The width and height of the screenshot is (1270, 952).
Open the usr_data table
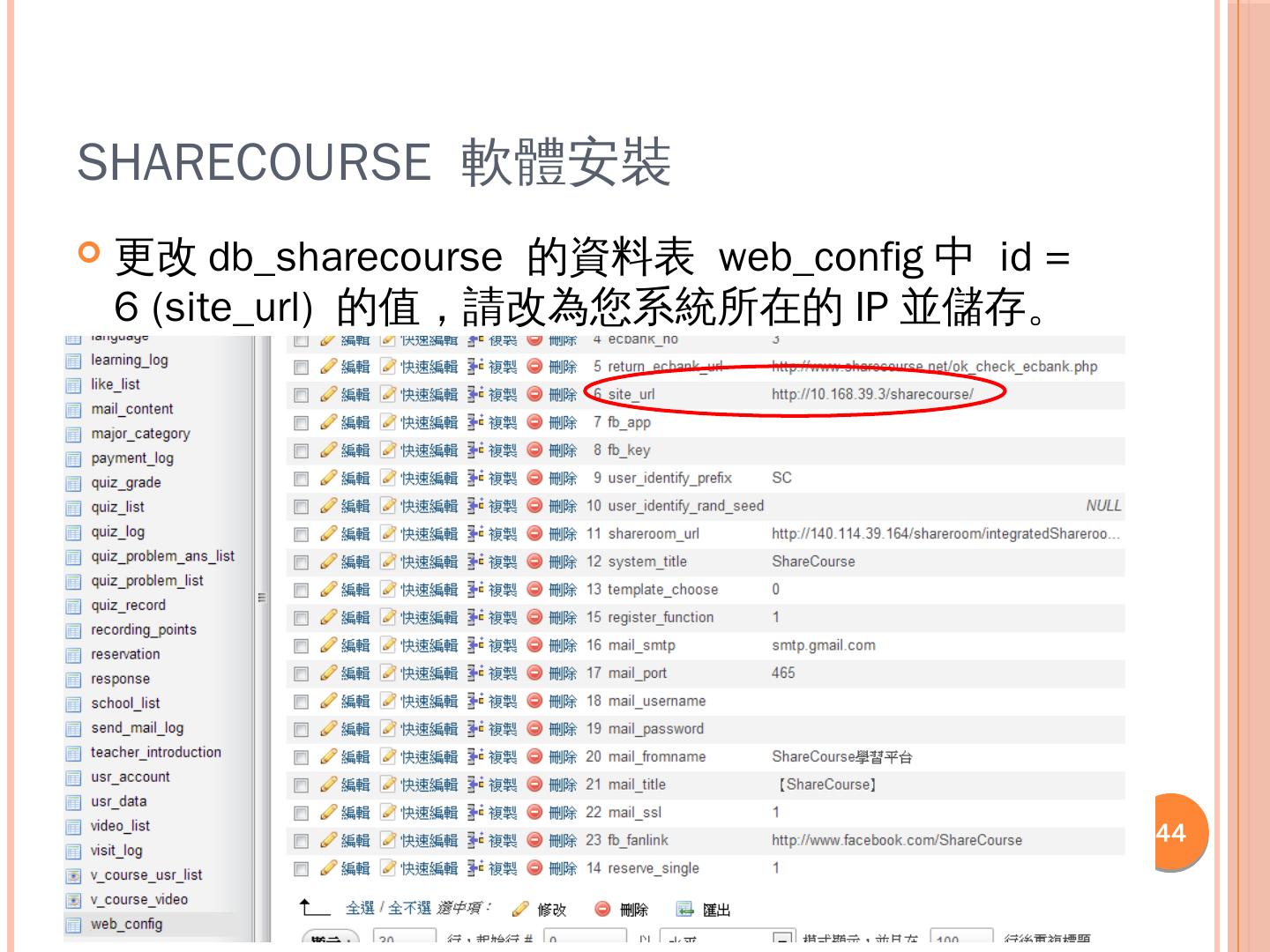click(x=118, y=801)
